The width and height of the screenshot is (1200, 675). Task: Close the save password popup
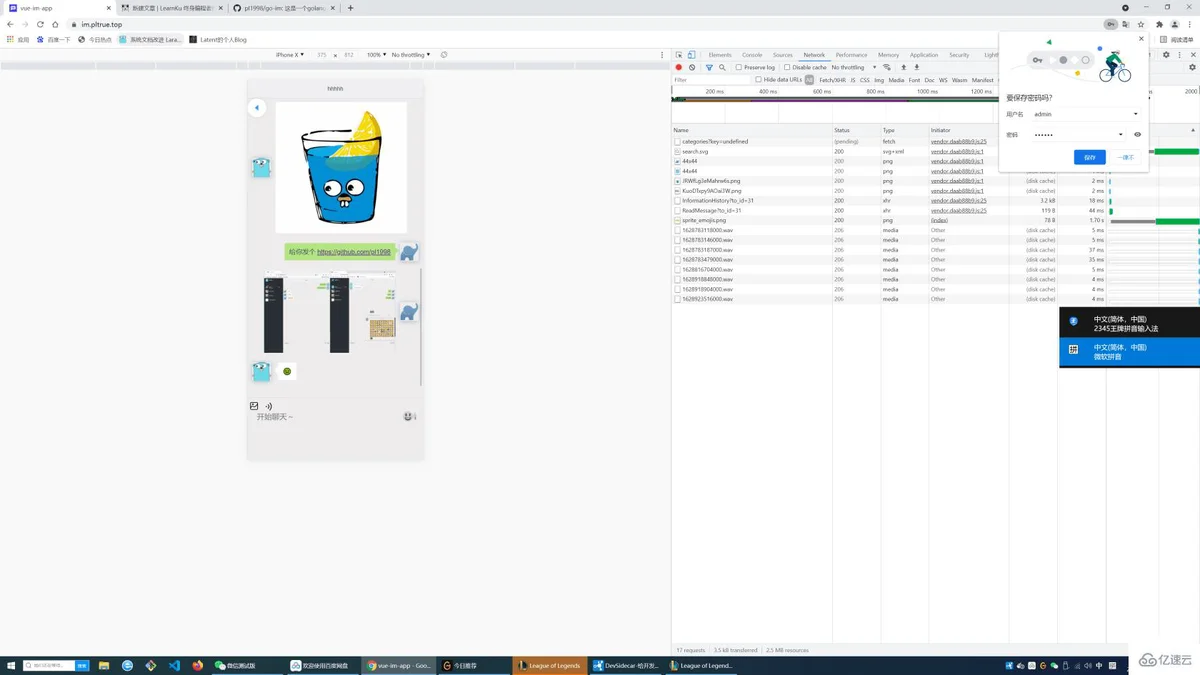coord(1141,39)
